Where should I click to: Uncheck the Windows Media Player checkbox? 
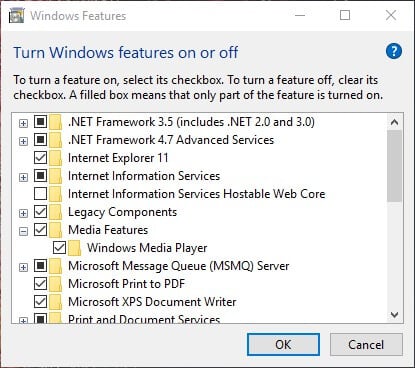click(x=59, y=247)
